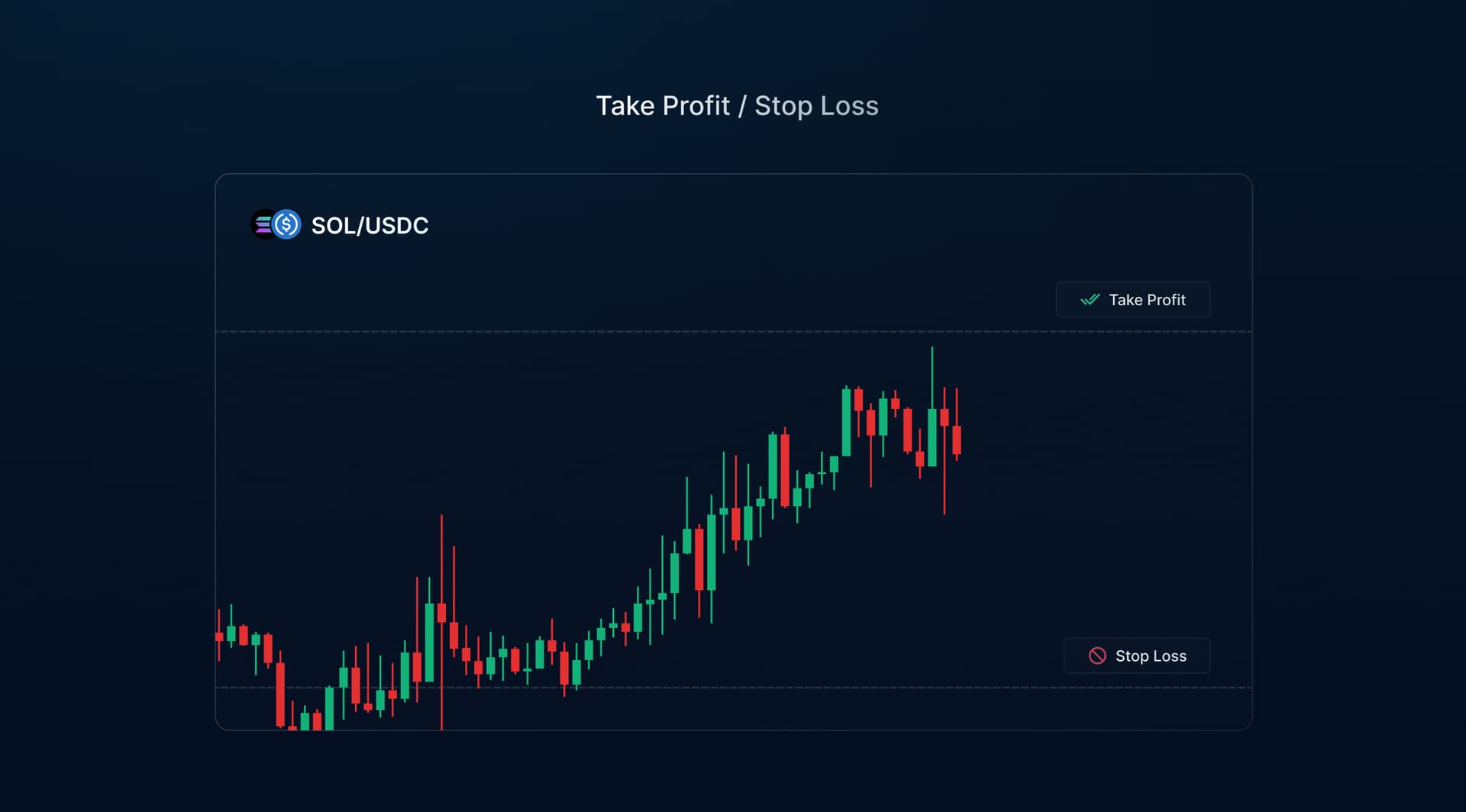Click "Take Profit" in the page heading
The height and width of the screenshot is (812, 1466).
point(663,106)
